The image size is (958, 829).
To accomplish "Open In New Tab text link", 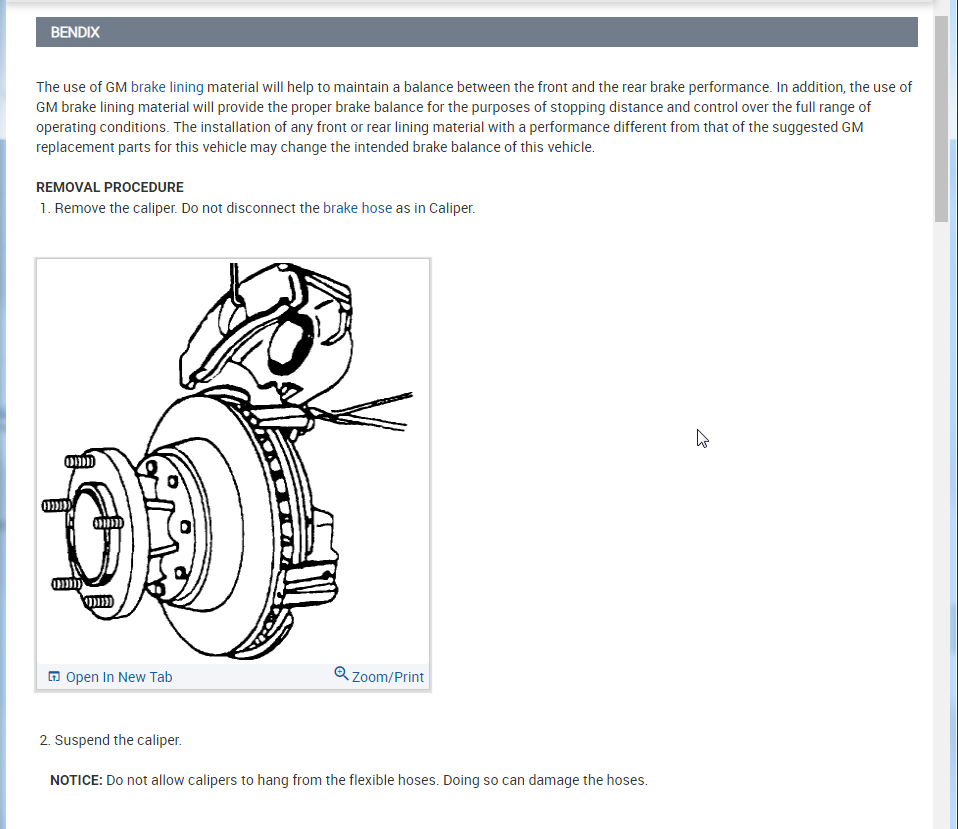I will (x=119, y=677).
